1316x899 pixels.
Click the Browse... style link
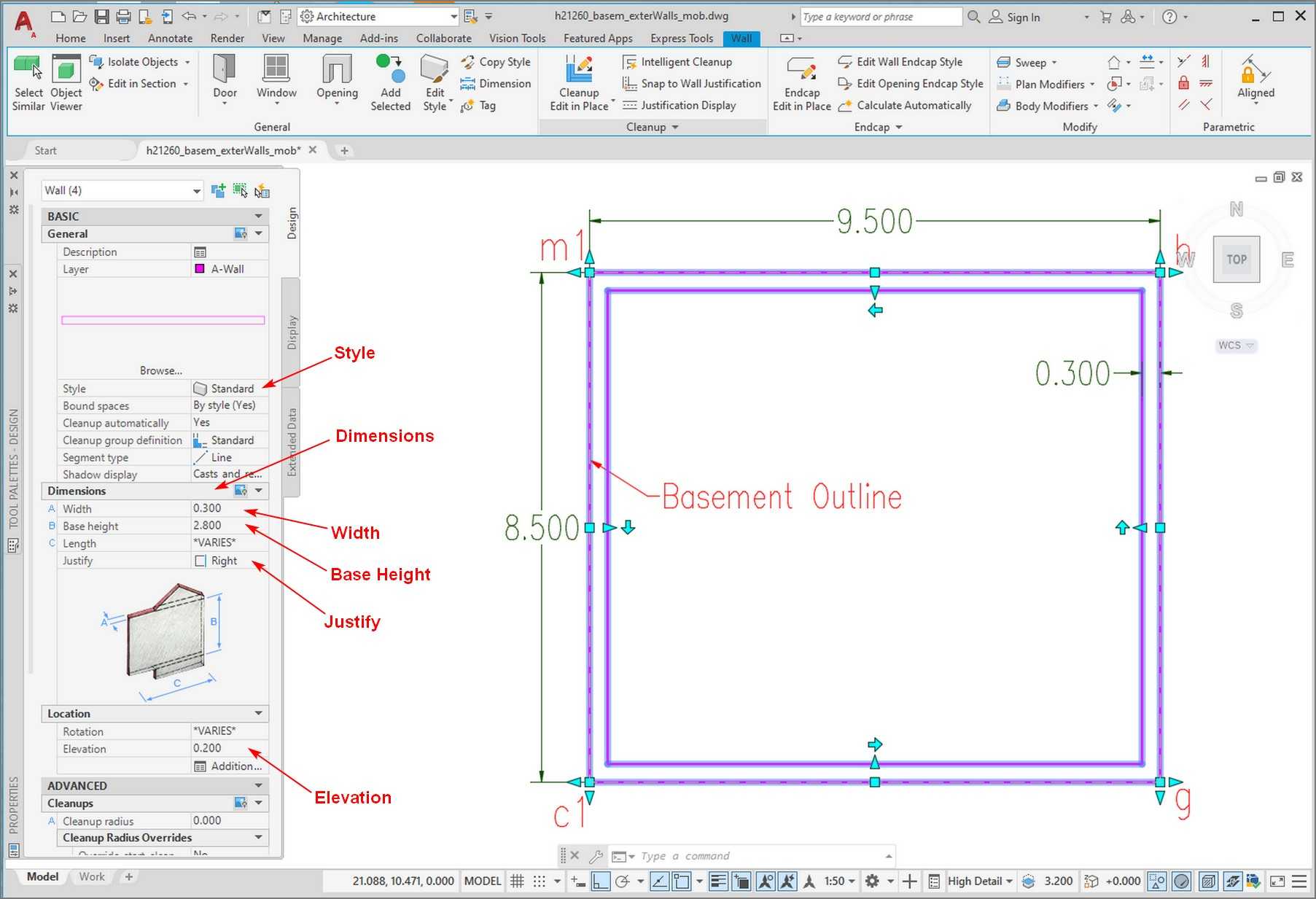coord(161,370)
